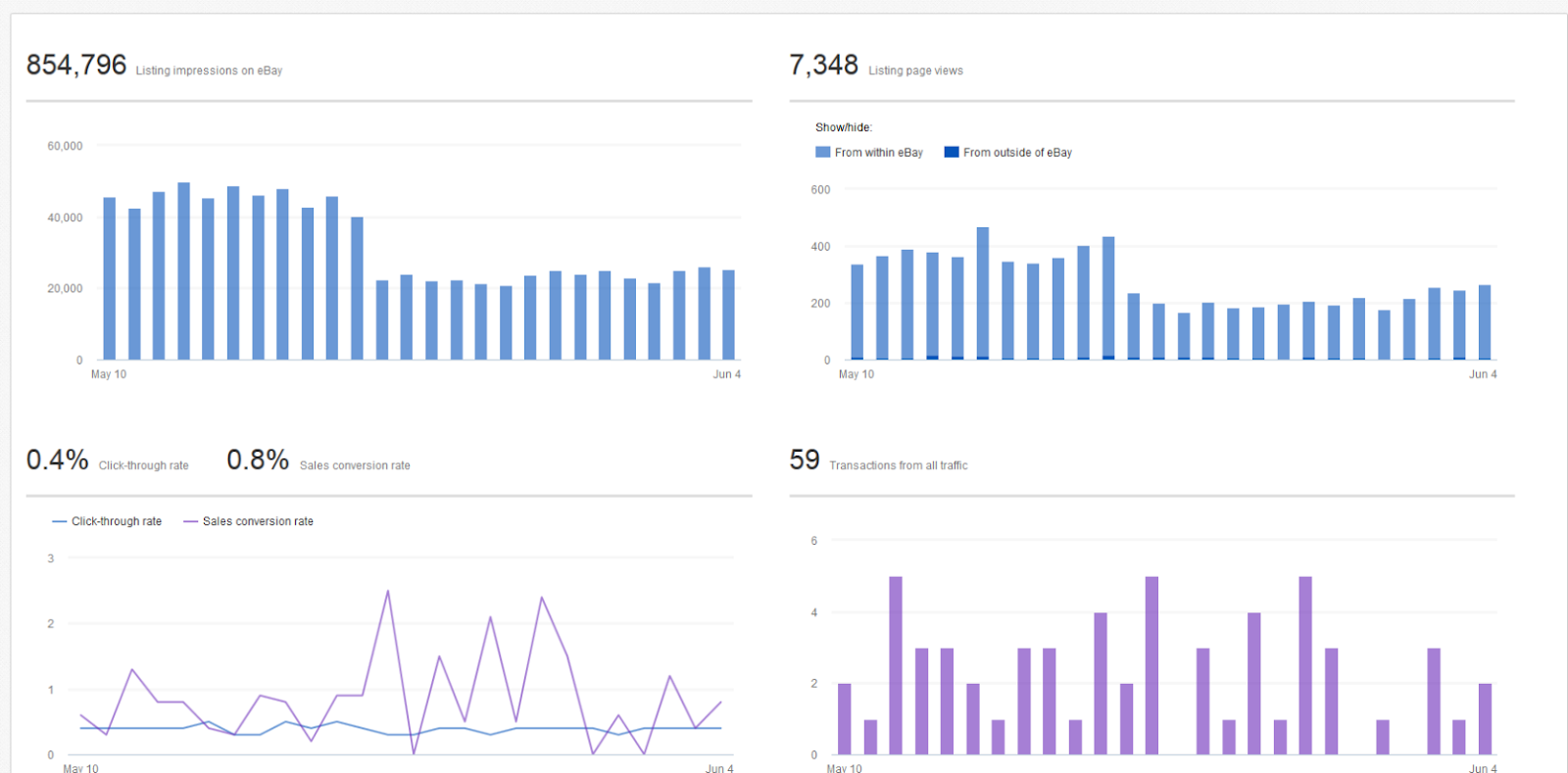
Task: Toggle the Click-through rate line legend
Action: pyautogui.click(x=107, y=521)
